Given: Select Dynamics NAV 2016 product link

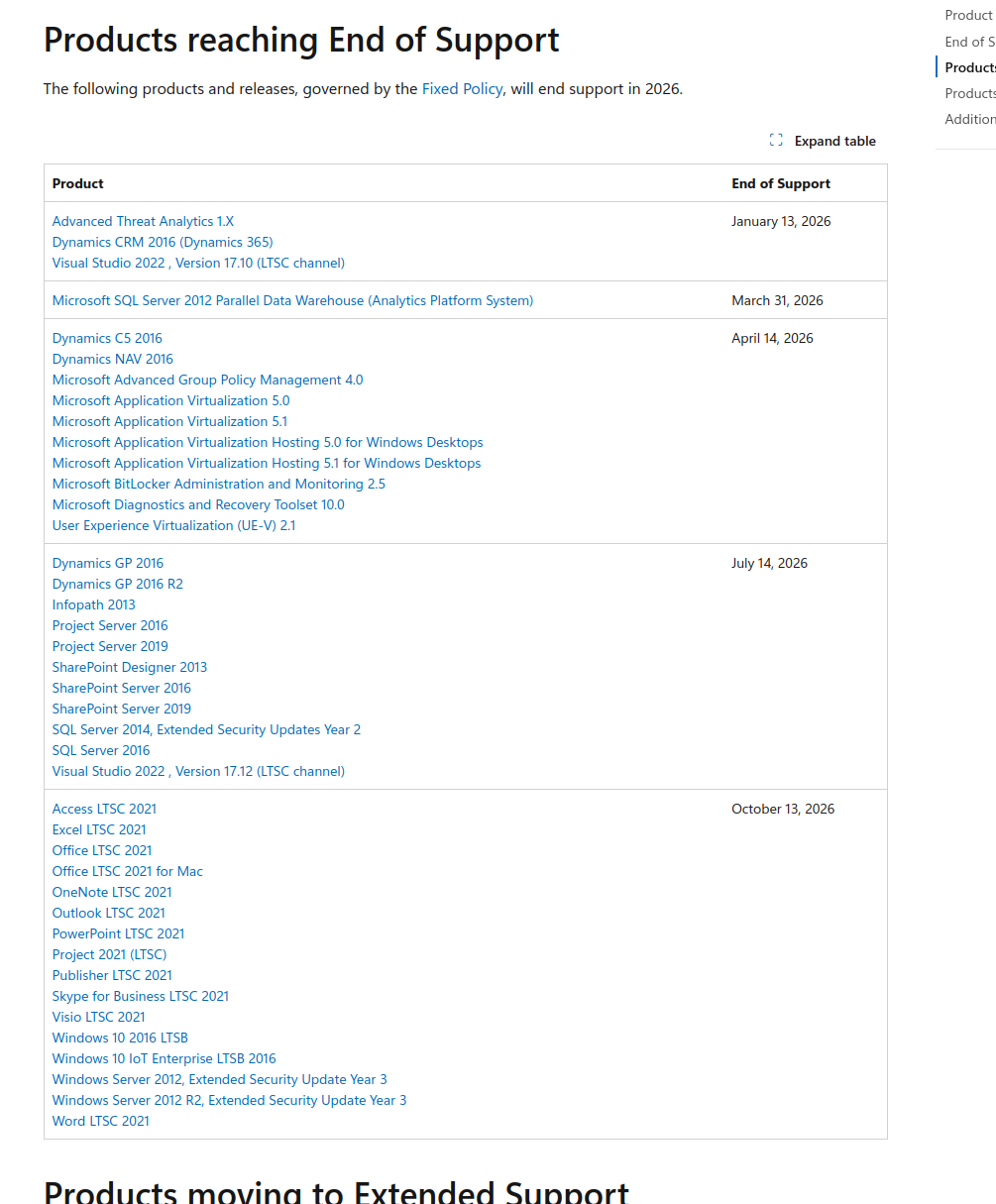Looking at the screenshot, I should pos(112,360).
